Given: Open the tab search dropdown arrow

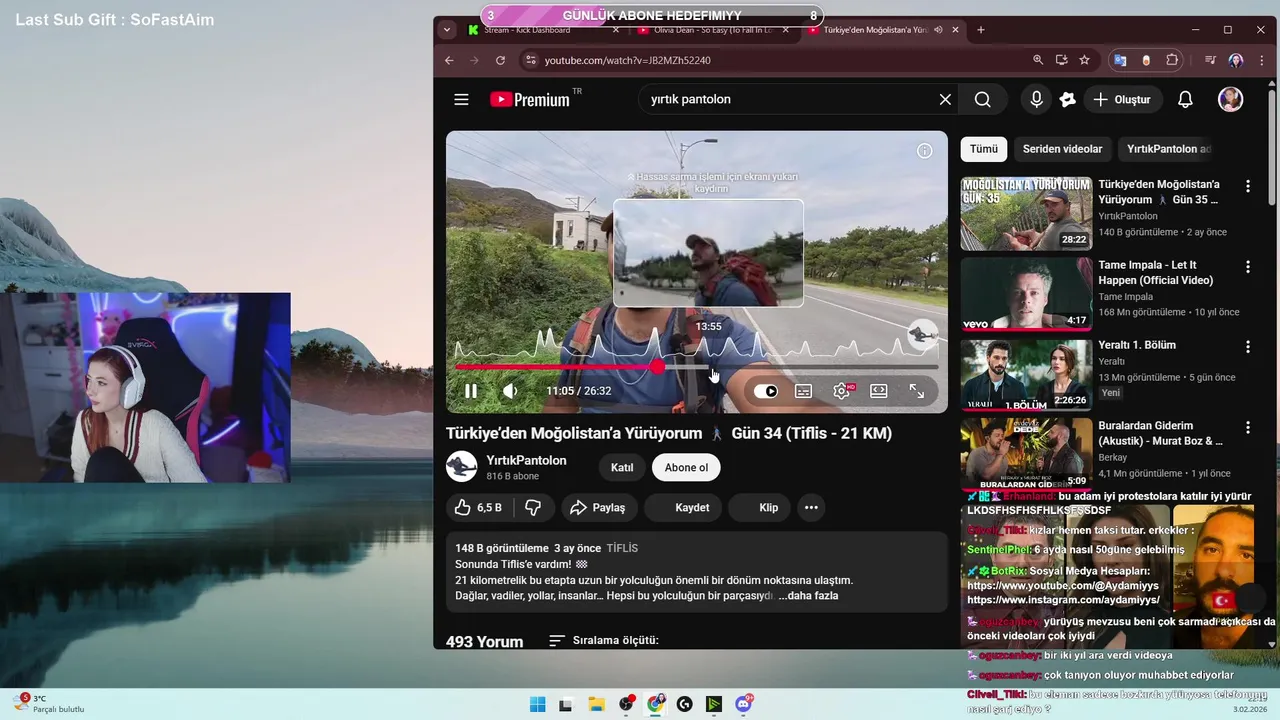Looking at the screenshot, I should pos(446,30).
